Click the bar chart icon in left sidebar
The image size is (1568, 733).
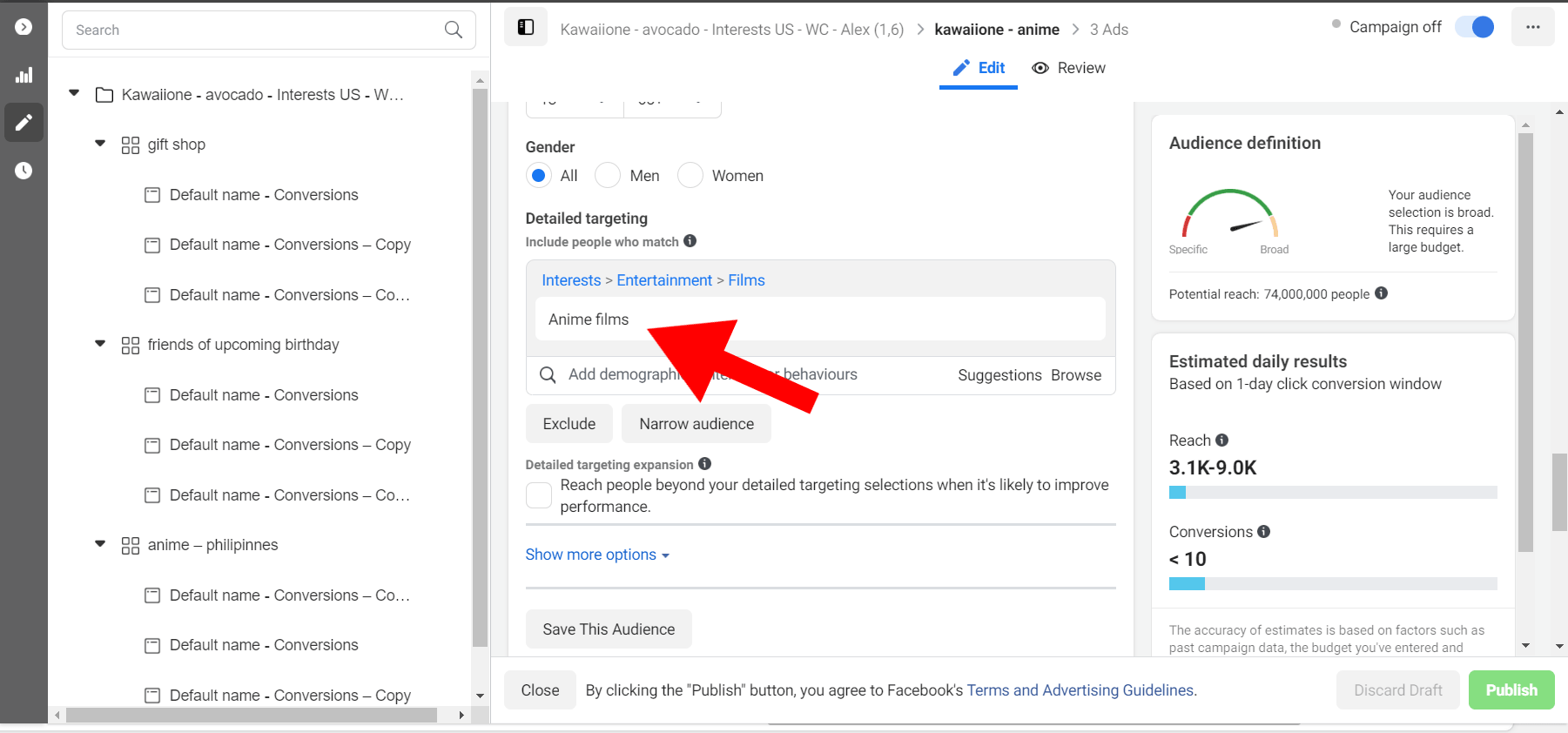(x=24, y=76)
